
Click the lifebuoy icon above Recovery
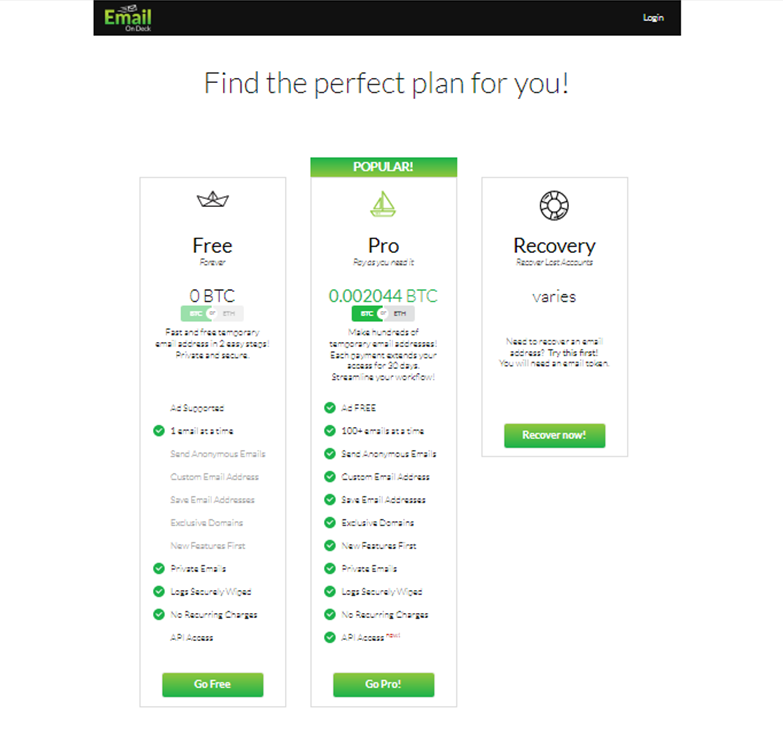(554, 205)
